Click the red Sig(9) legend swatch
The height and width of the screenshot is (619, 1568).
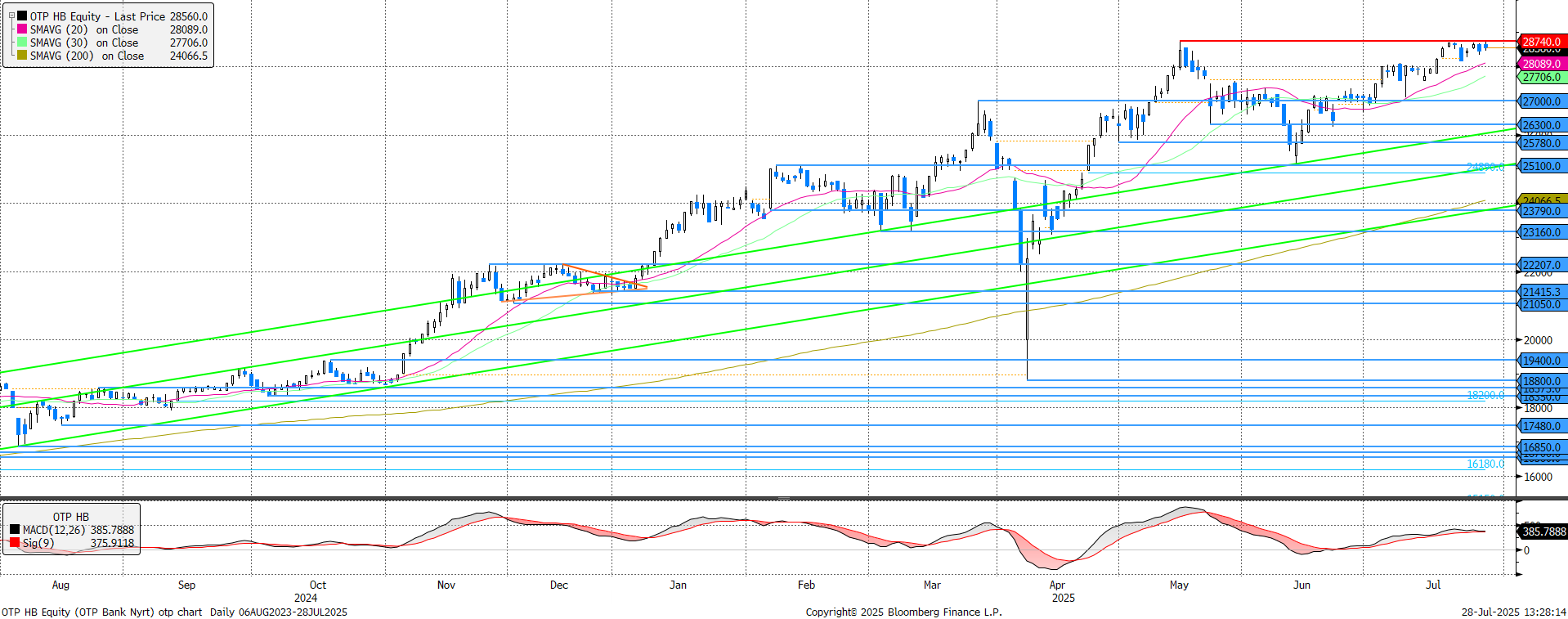pyautogui.click(x=15, y=542)
